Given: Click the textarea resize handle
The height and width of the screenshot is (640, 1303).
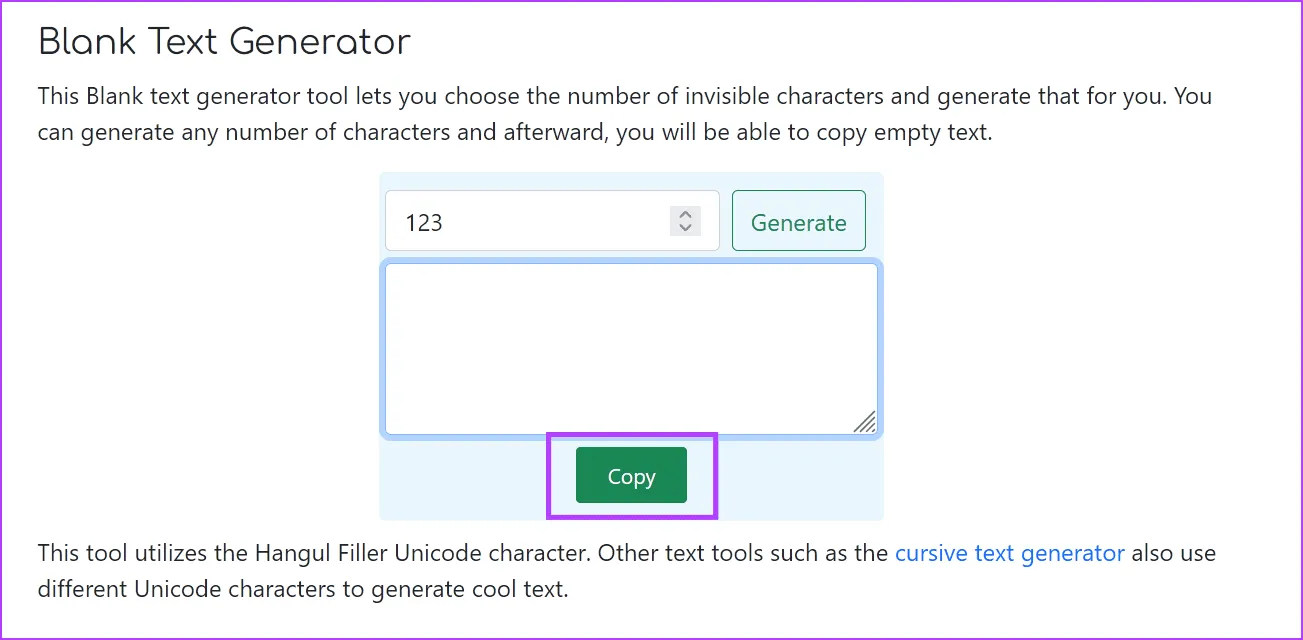Looking at the screenshot, I should [866, 423].
